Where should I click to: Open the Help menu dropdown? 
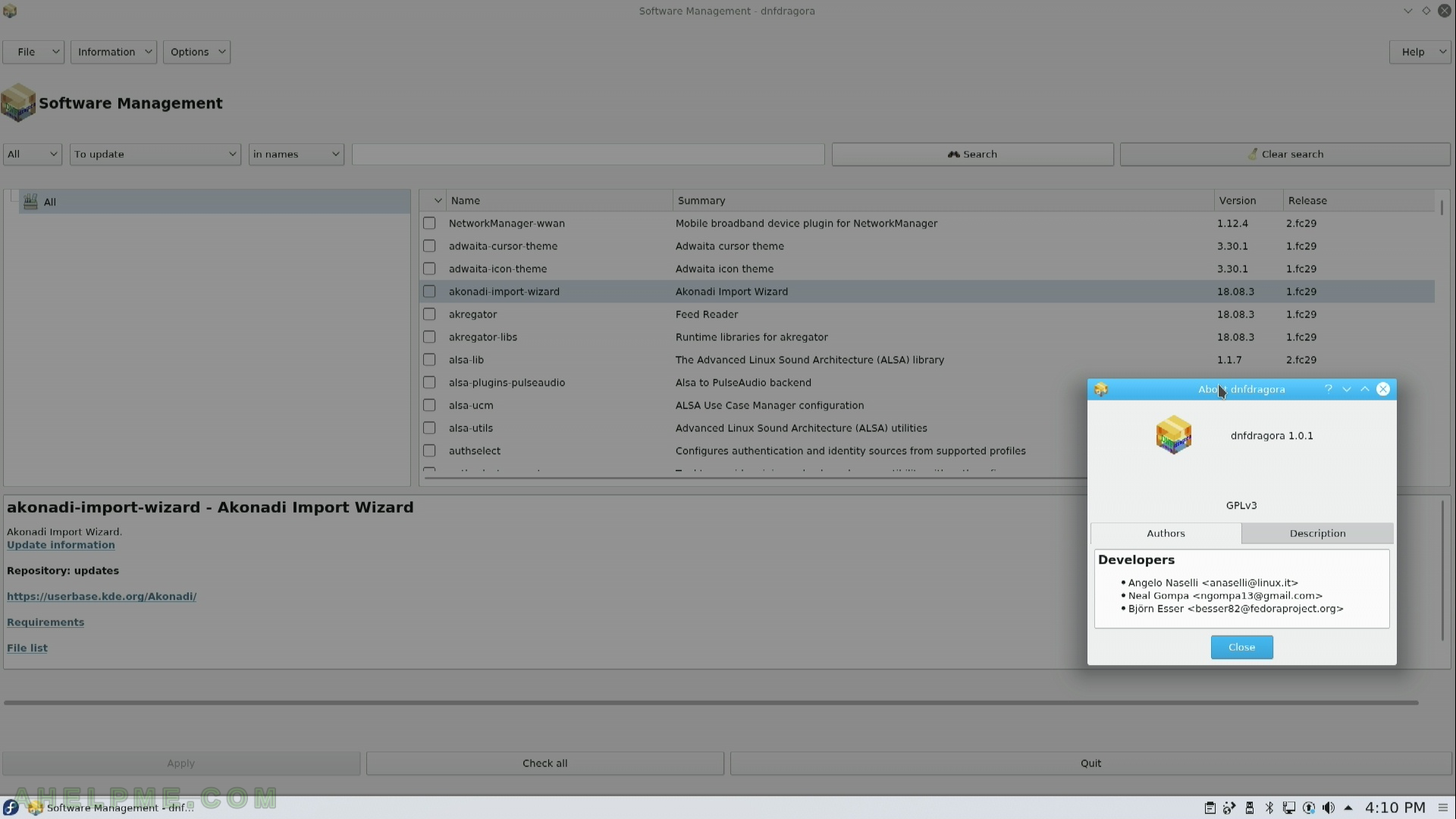(1420, 52)
